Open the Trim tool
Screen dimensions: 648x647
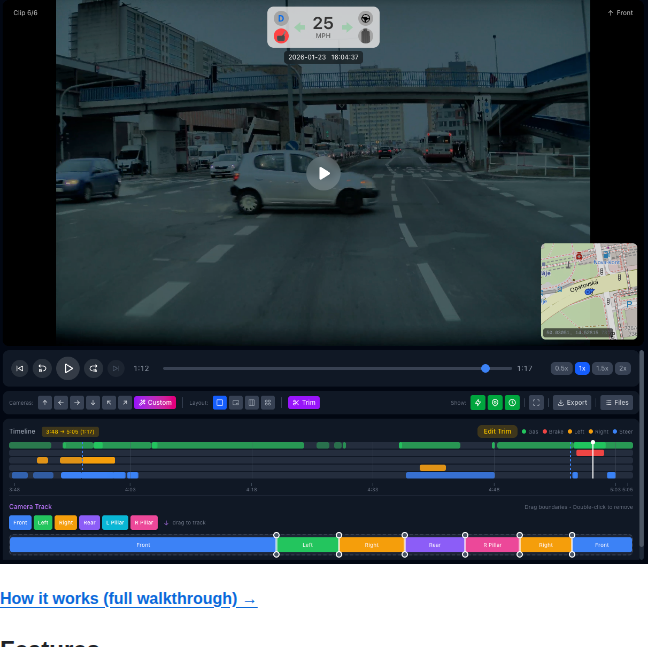click(x=304, y=402)
